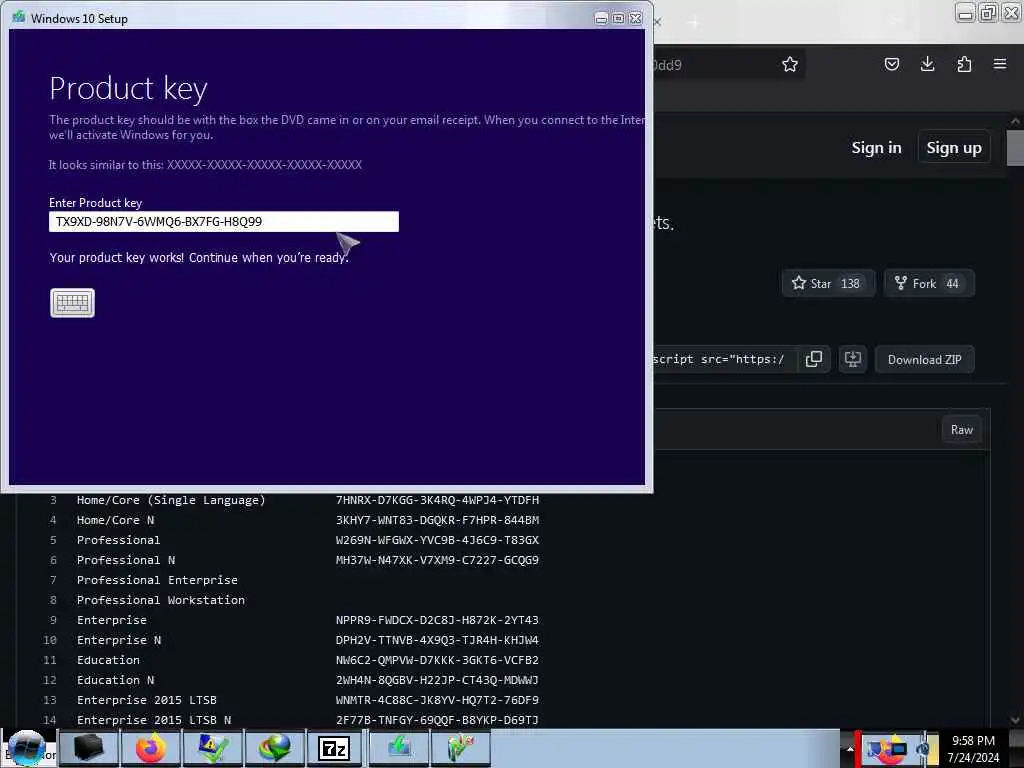Click the Firefox page vertical scrollbar thumb
The width and height of the screenshot is (1024, 768).
pos(1015,148)
